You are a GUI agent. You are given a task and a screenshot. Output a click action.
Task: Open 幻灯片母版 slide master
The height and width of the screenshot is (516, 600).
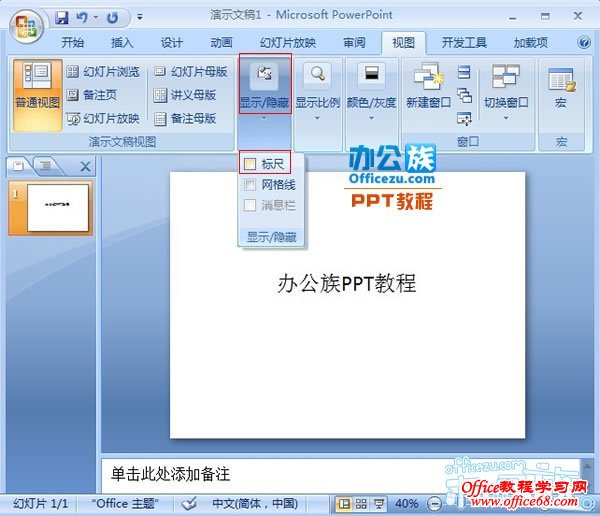[x=191, y=72]
